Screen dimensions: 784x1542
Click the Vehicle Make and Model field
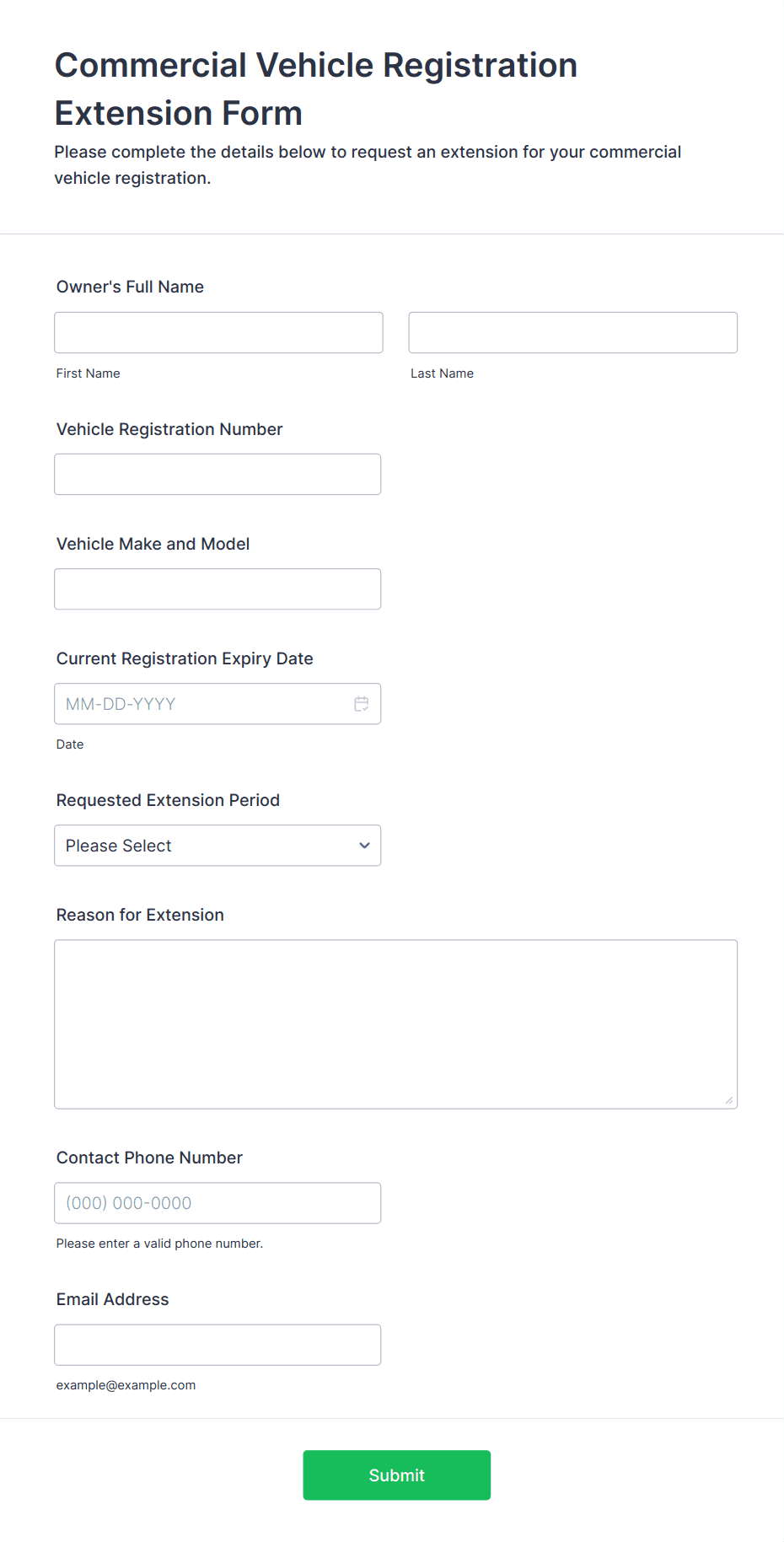click(x=217, y=589)
